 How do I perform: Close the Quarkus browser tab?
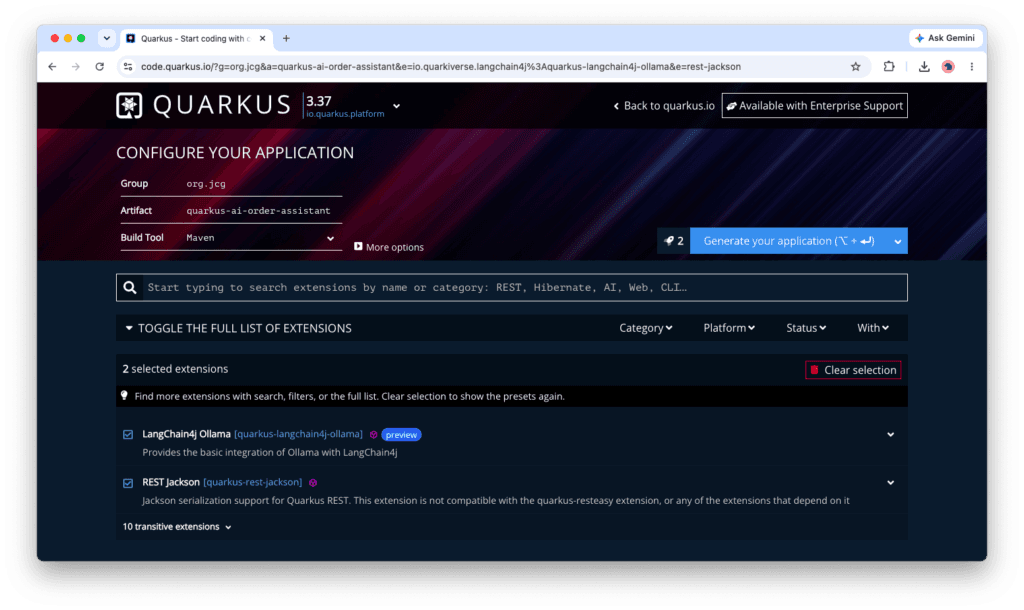coord(263,39)
